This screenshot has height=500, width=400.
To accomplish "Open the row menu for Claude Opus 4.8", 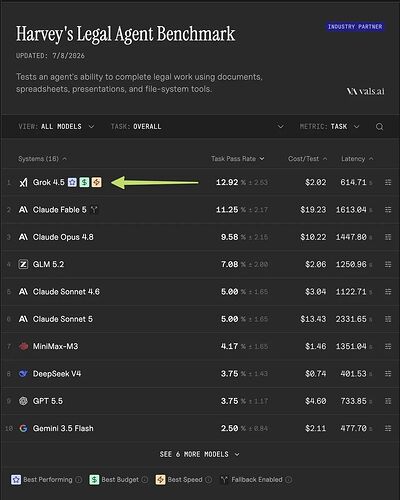I will (x=388, y=237).
